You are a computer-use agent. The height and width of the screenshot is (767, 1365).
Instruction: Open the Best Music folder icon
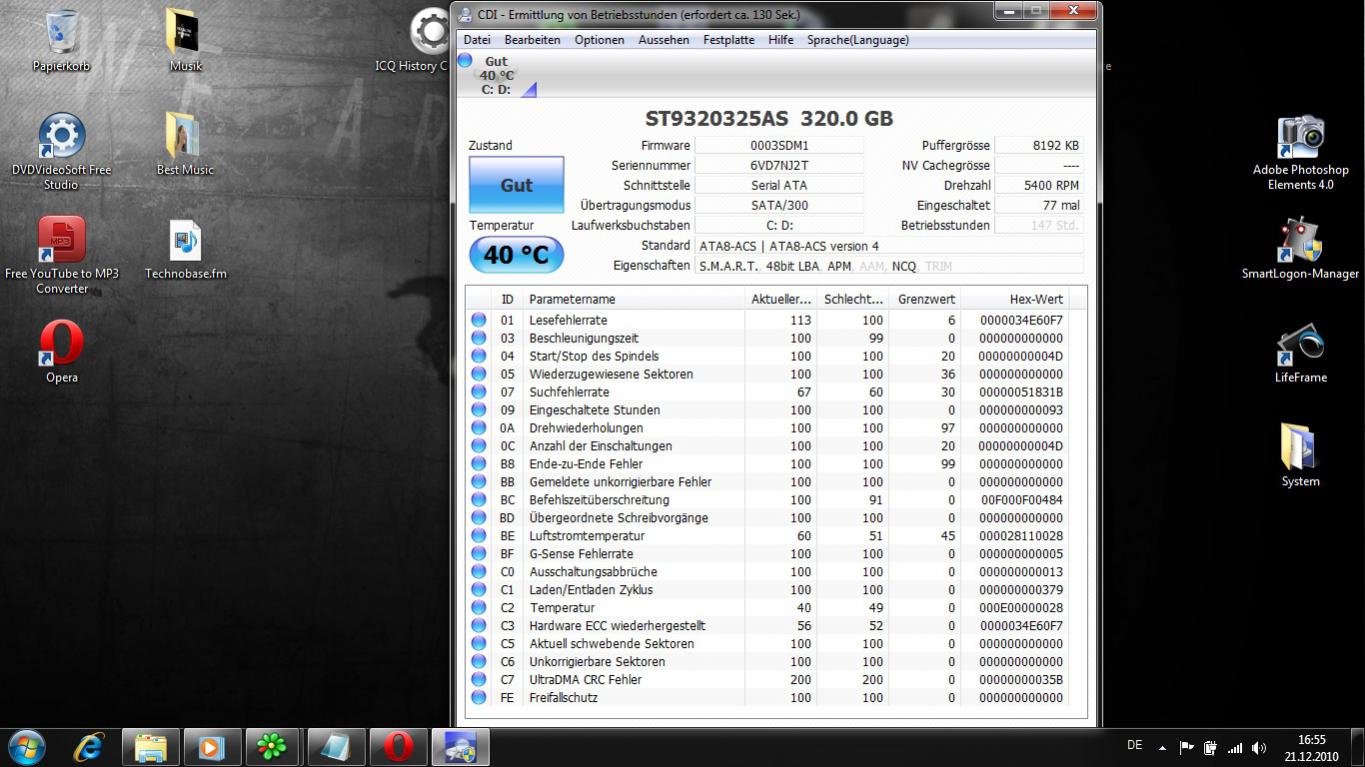click(185, 144)
